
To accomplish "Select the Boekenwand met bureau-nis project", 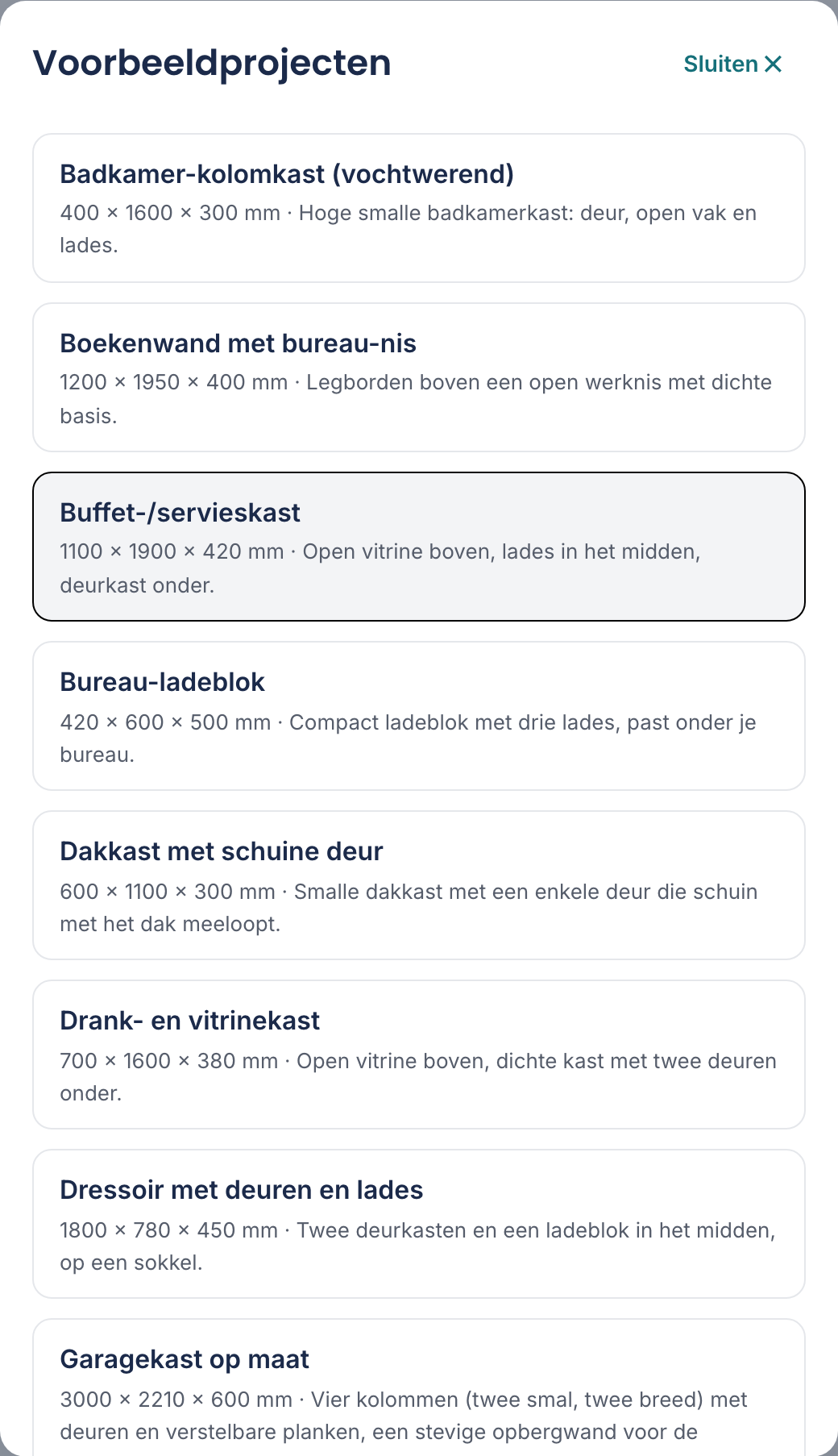I will (x=419, y=377).
